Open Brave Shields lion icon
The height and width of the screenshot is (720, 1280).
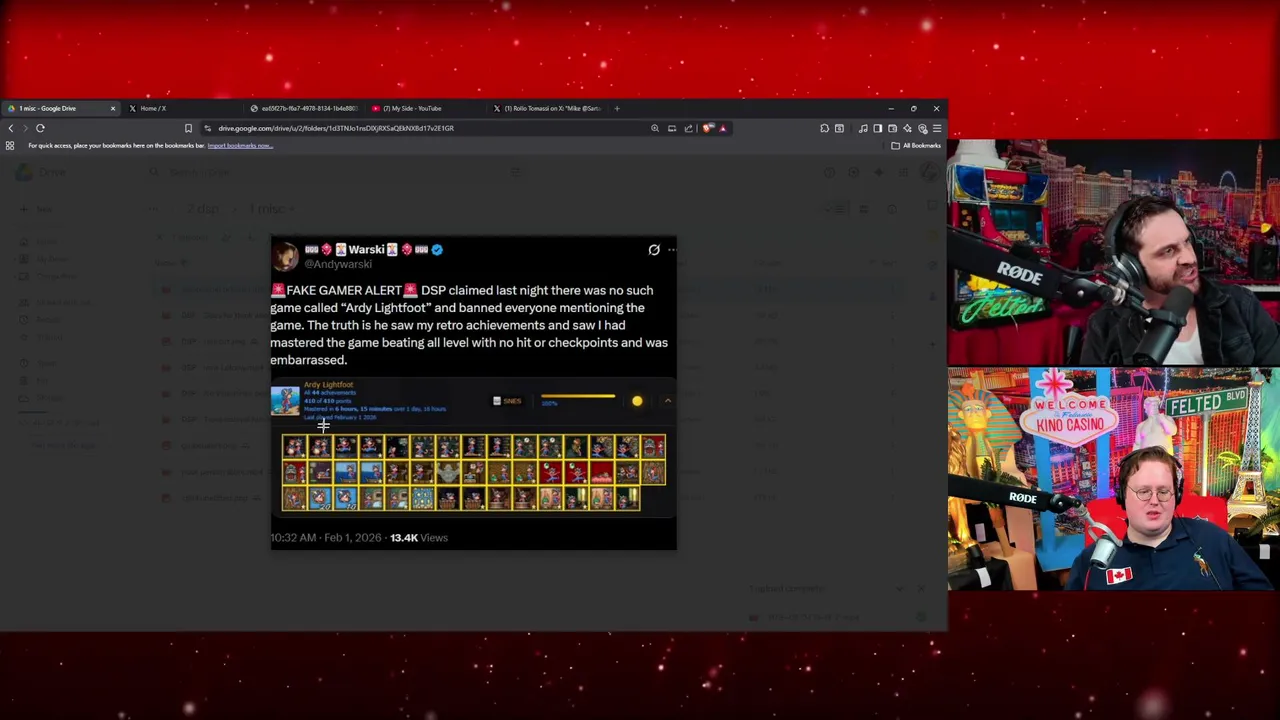pos(707,128)
